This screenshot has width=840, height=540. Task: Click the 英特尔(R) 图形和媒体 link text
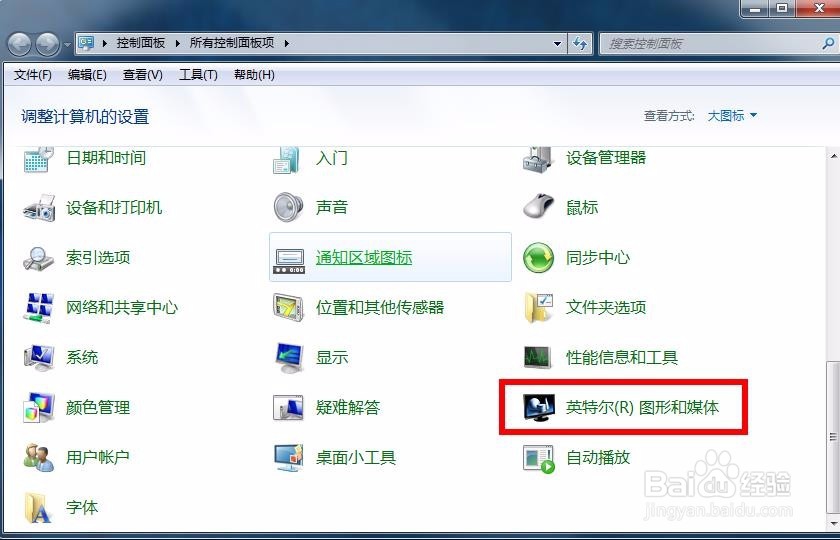click(x=642, y=408)
